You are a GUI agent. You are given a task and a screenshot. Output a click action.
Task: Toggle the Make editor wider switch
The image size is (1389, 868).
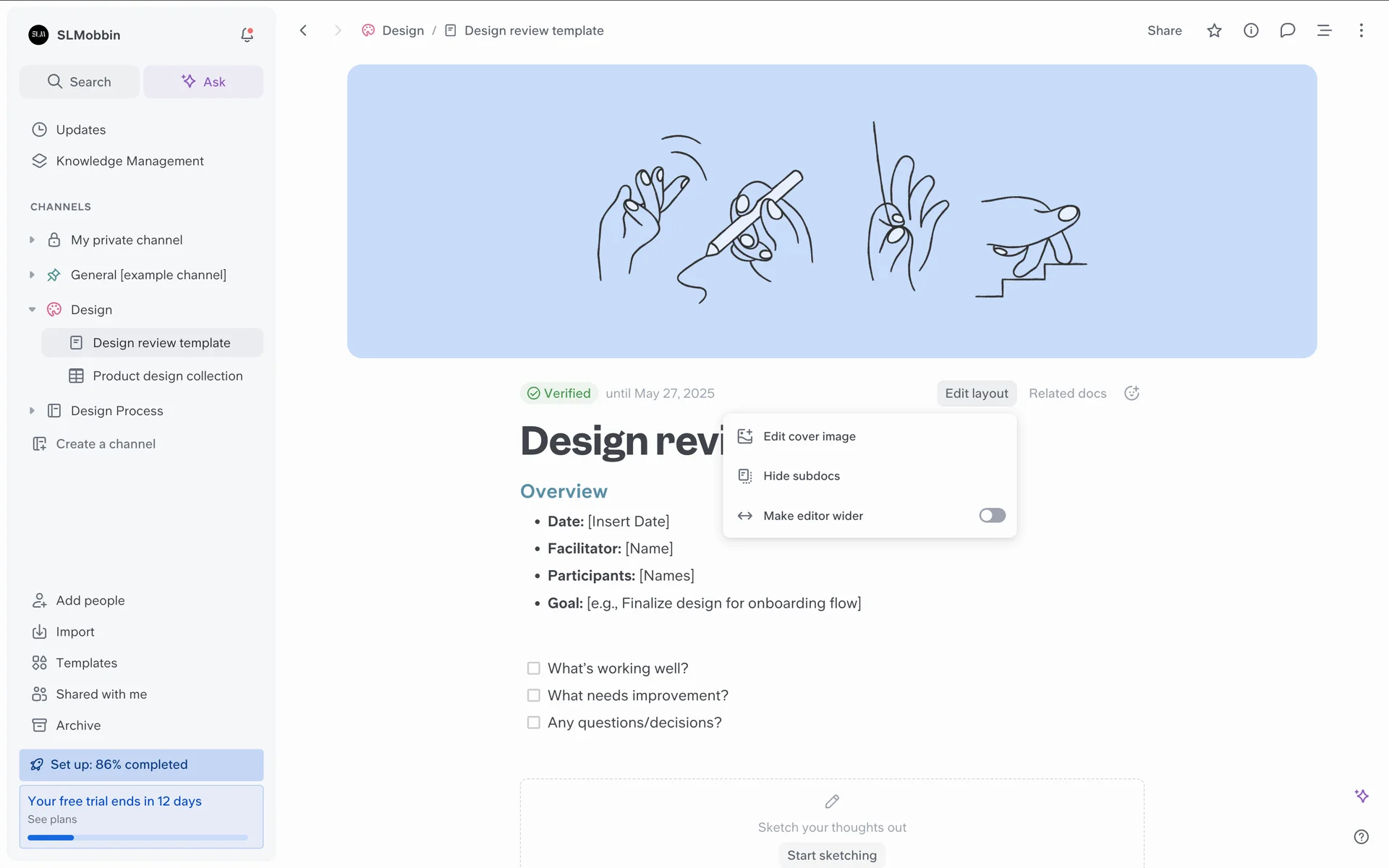(x=992, y=515)
